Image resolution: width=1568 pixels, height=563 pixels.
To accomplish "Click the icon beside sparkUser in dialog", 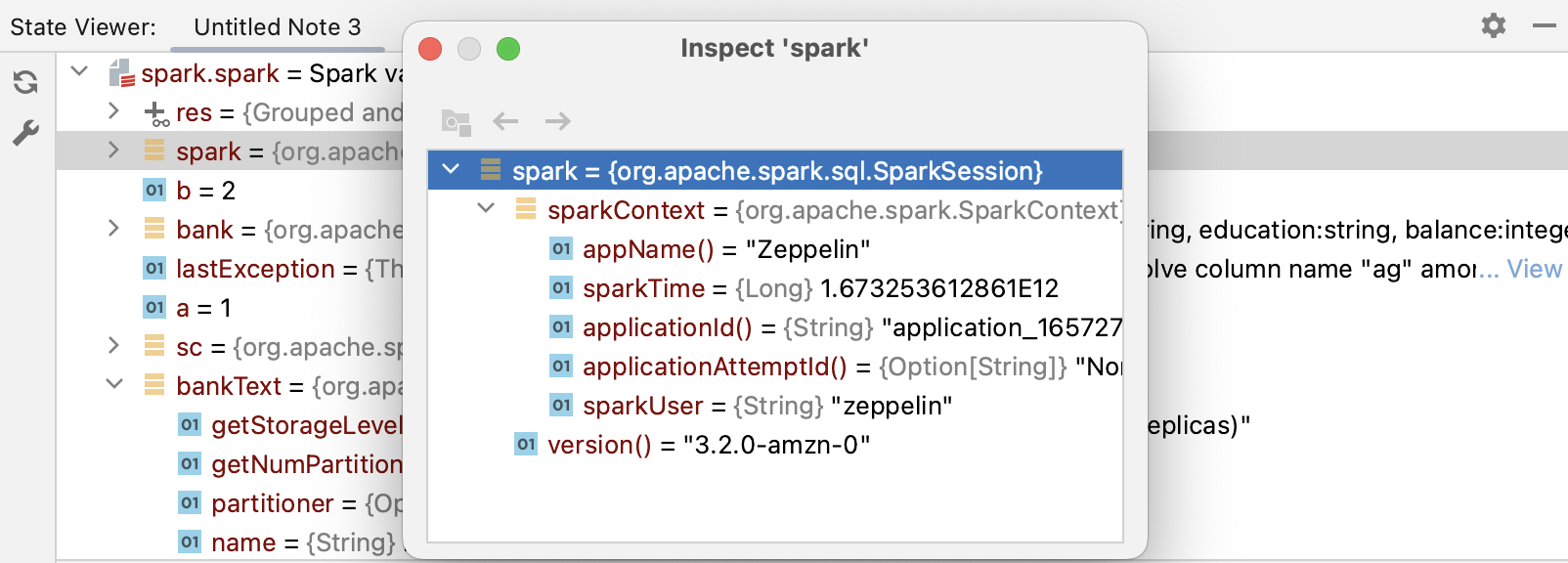I will pos(561,405).
